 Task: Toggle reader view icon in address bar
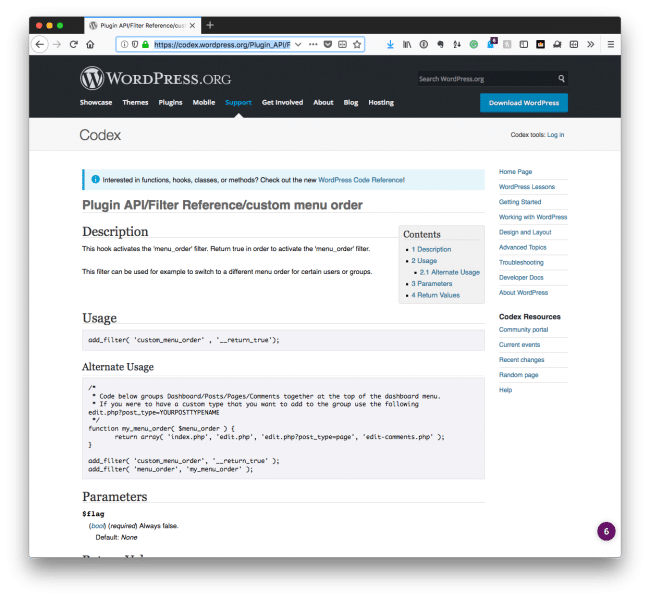pyautogui.click(x=342, y=44)
